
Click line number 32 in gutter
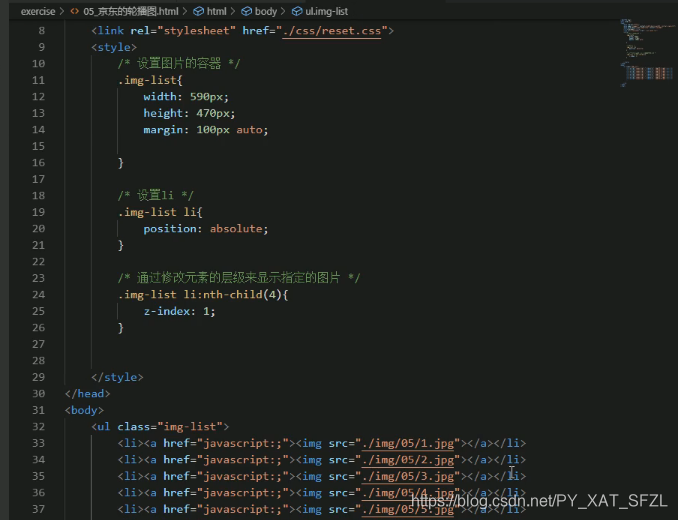(38, 427)
